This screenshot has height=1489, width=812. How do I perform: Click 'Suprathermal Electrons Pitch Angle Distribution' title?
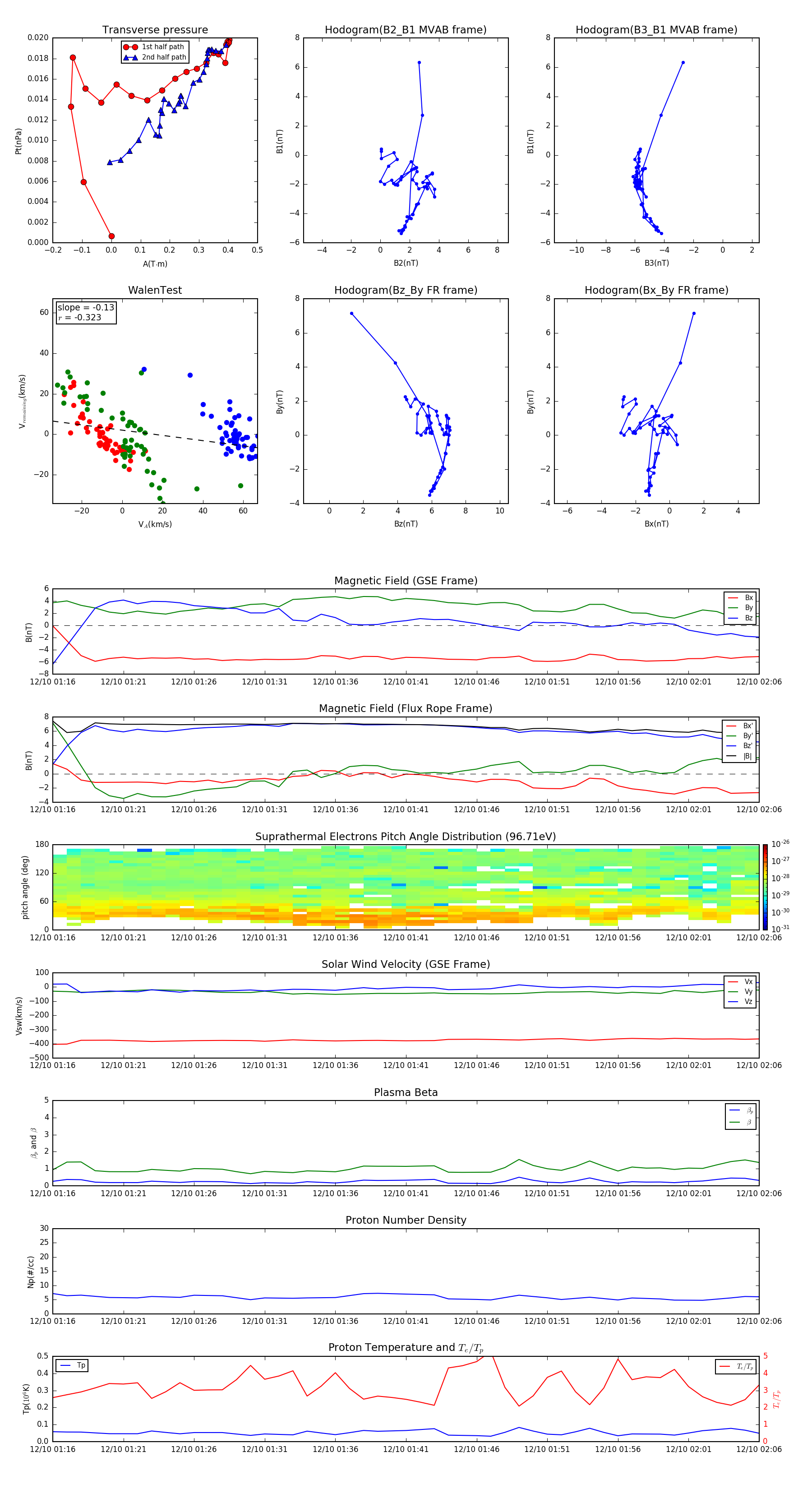coord(406,837)
